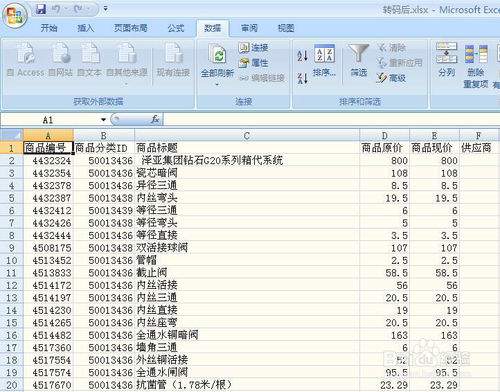Click the fx insert function button
This screenshot has width=500, height=392.
coord(155,119)
